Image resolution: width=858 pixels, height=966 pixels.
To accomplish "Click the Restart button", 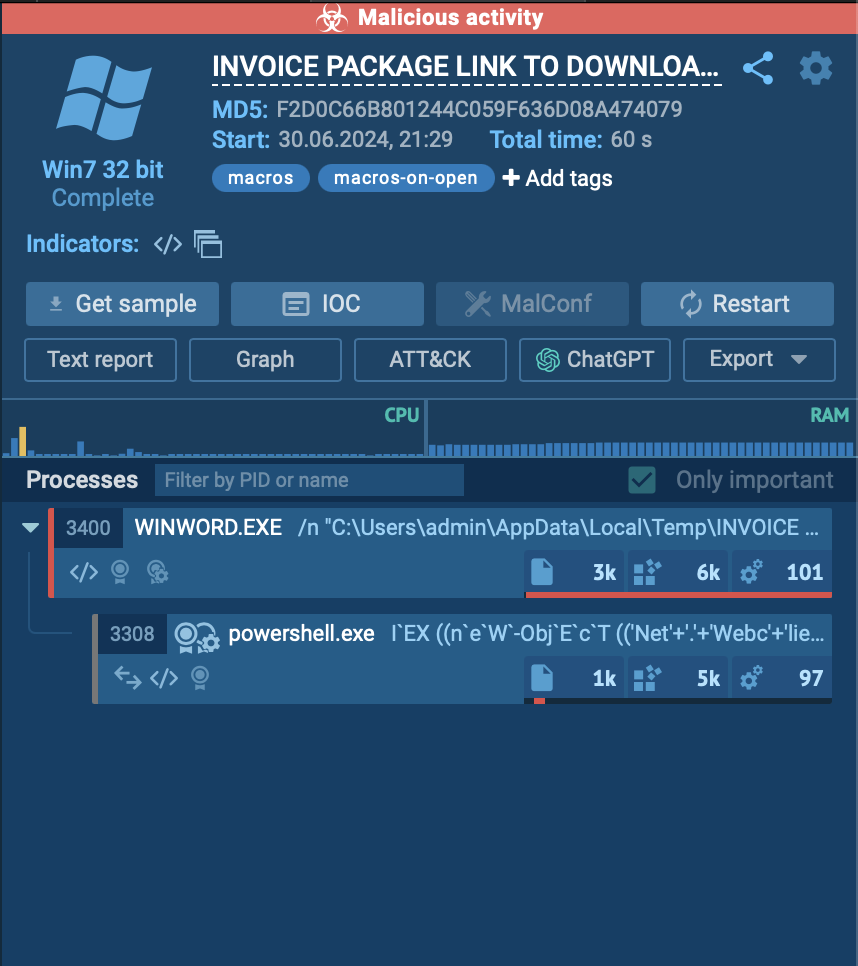I will click(x=737, y=304).
